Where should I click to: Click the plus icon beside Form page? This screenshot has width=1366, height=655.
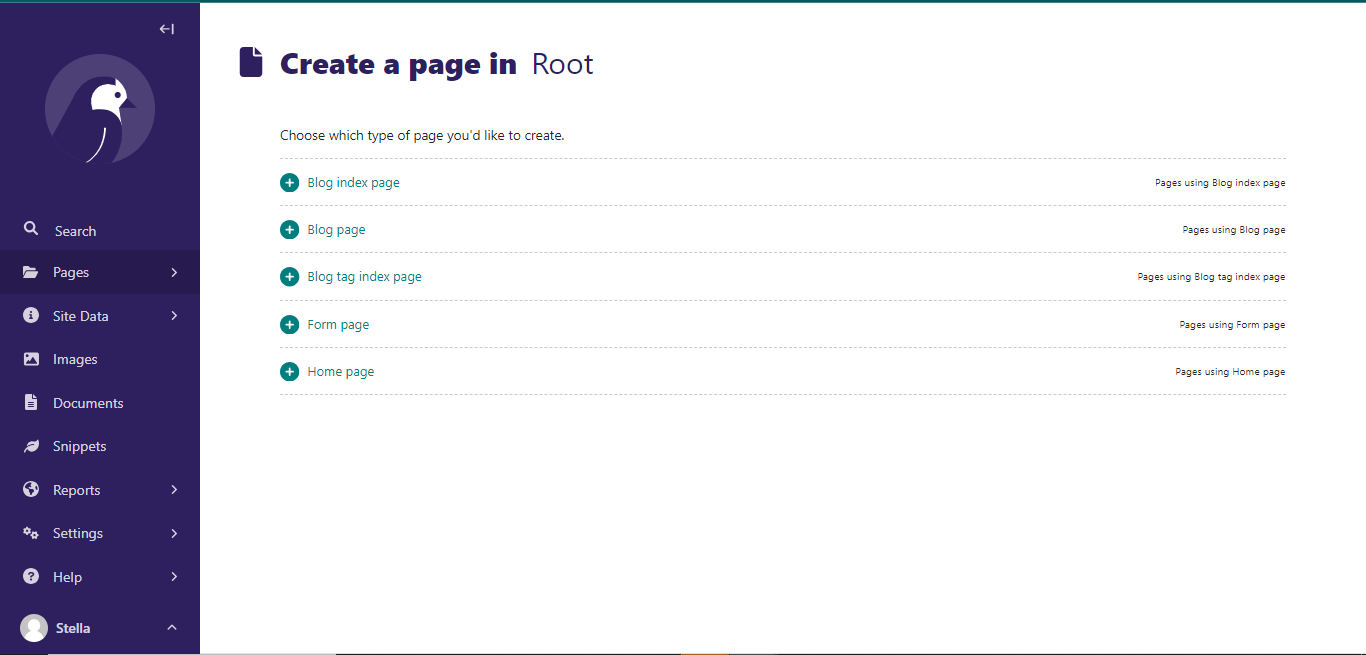tap(289, 324)
